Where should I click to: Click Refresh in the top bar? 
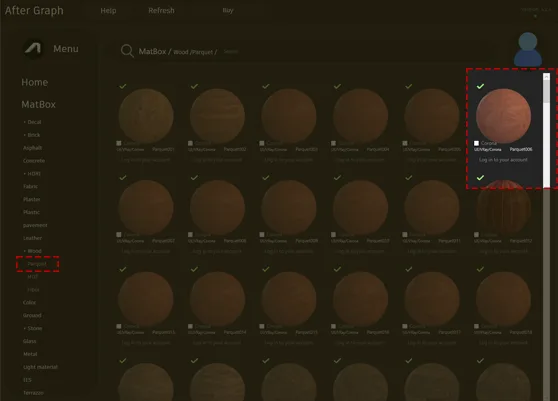(x=161, y=11)
